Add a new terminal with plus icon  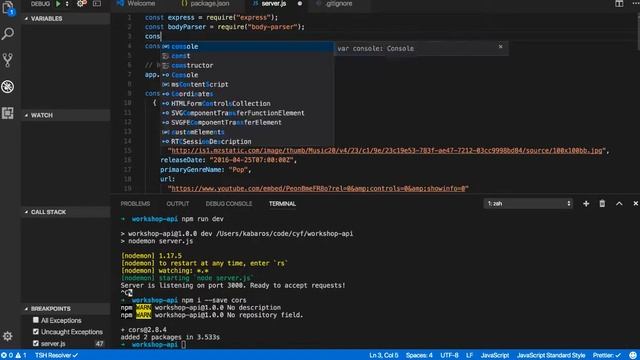click(586, 204)
